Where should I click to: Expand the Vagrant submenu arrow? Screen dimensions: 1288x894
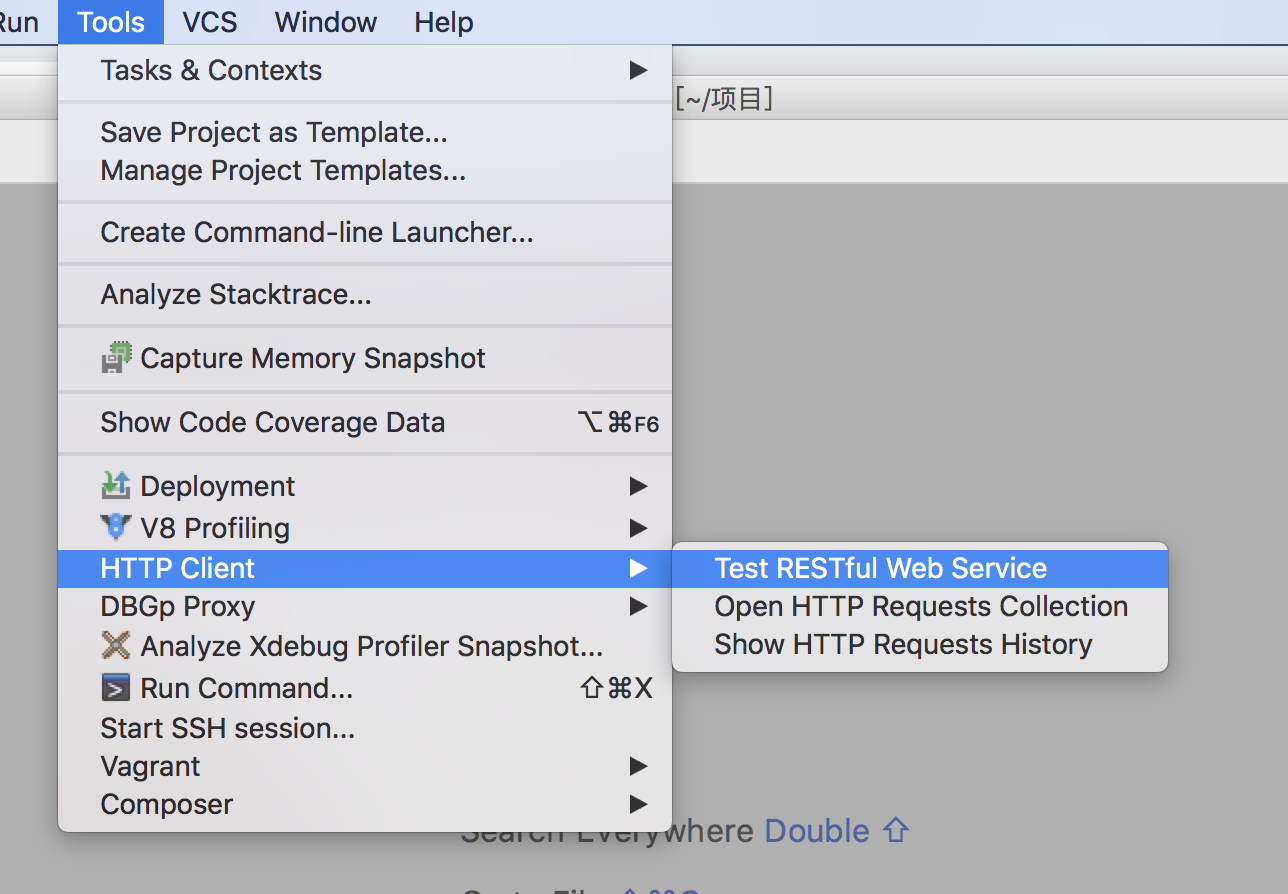(638, 766)
